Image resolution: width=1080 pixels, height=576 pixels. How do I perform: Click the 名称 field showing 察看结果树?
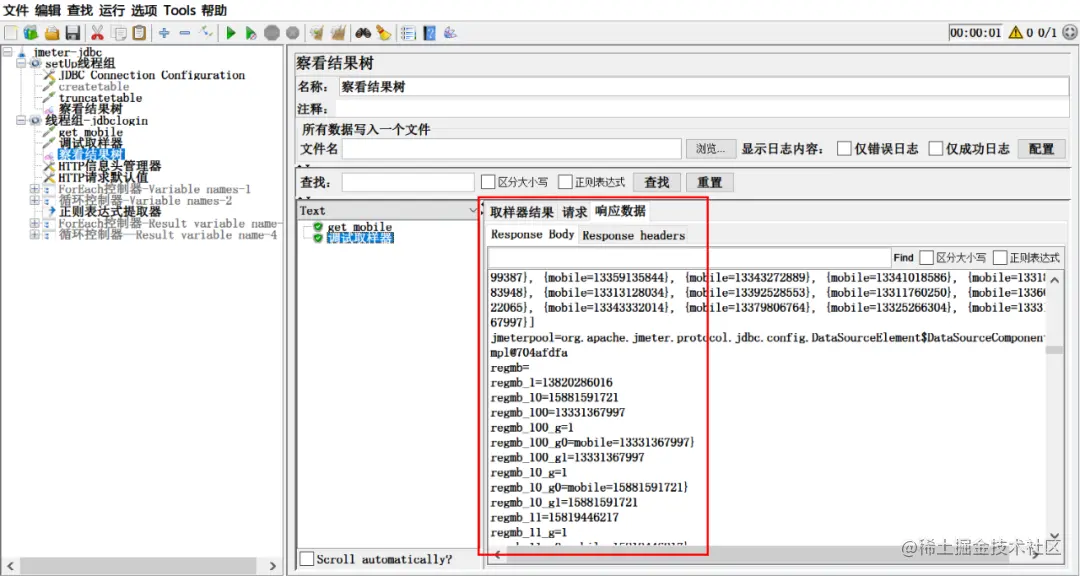(704, 87)
